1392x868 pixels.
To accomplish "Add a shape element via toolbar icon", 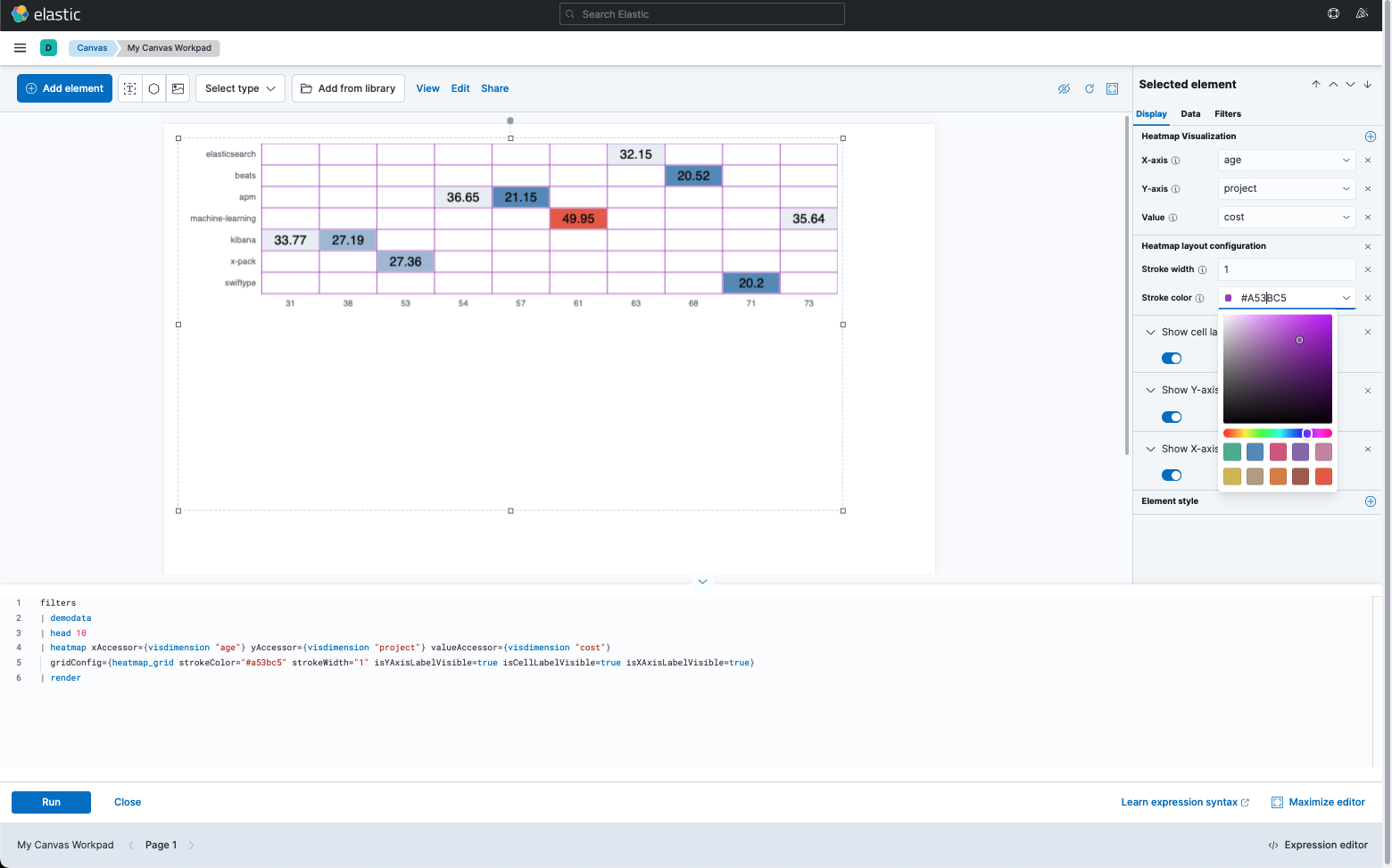I will click(153, 88).
